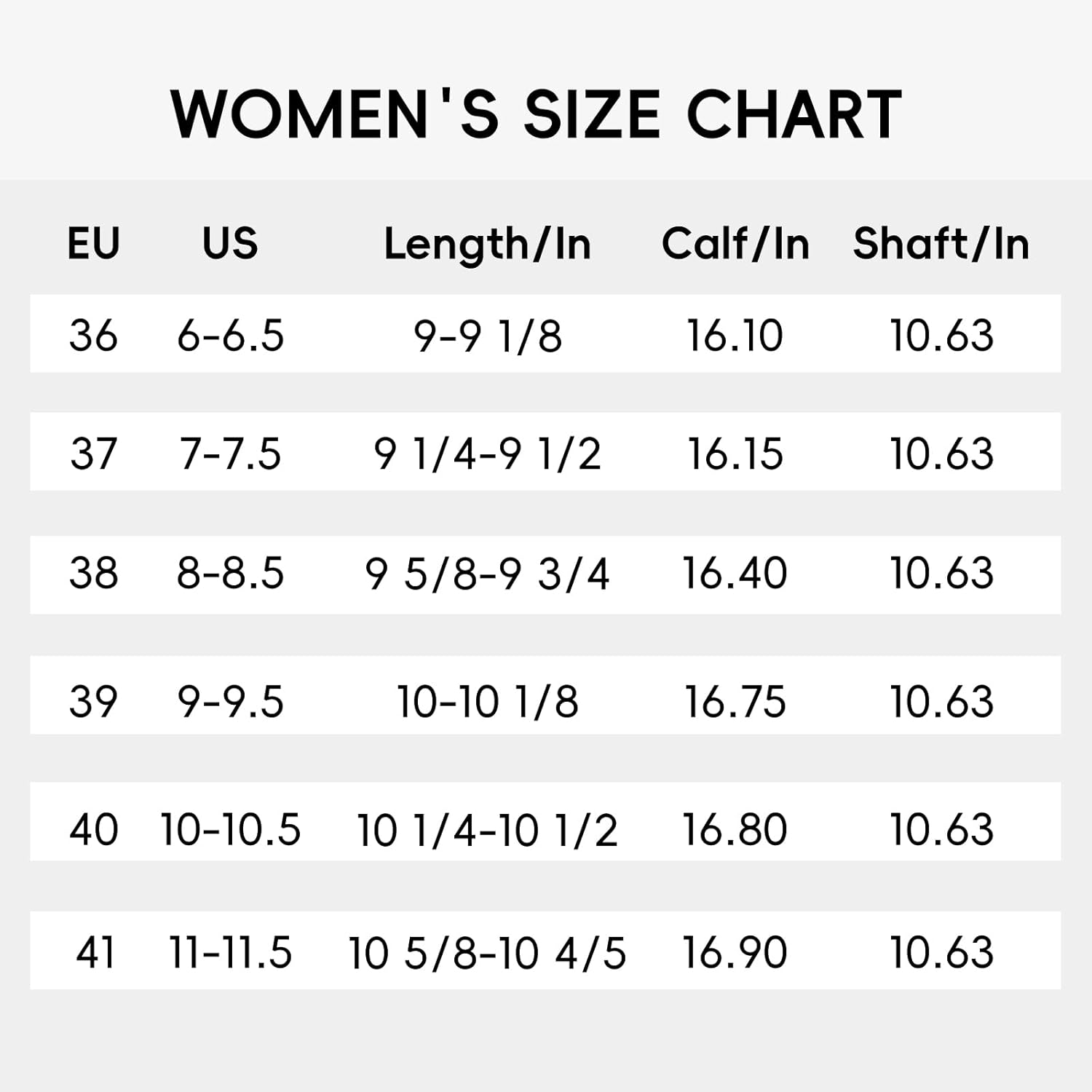
Task: Select the US 6-6.5 size cell
Action: [x=230, y=336]
